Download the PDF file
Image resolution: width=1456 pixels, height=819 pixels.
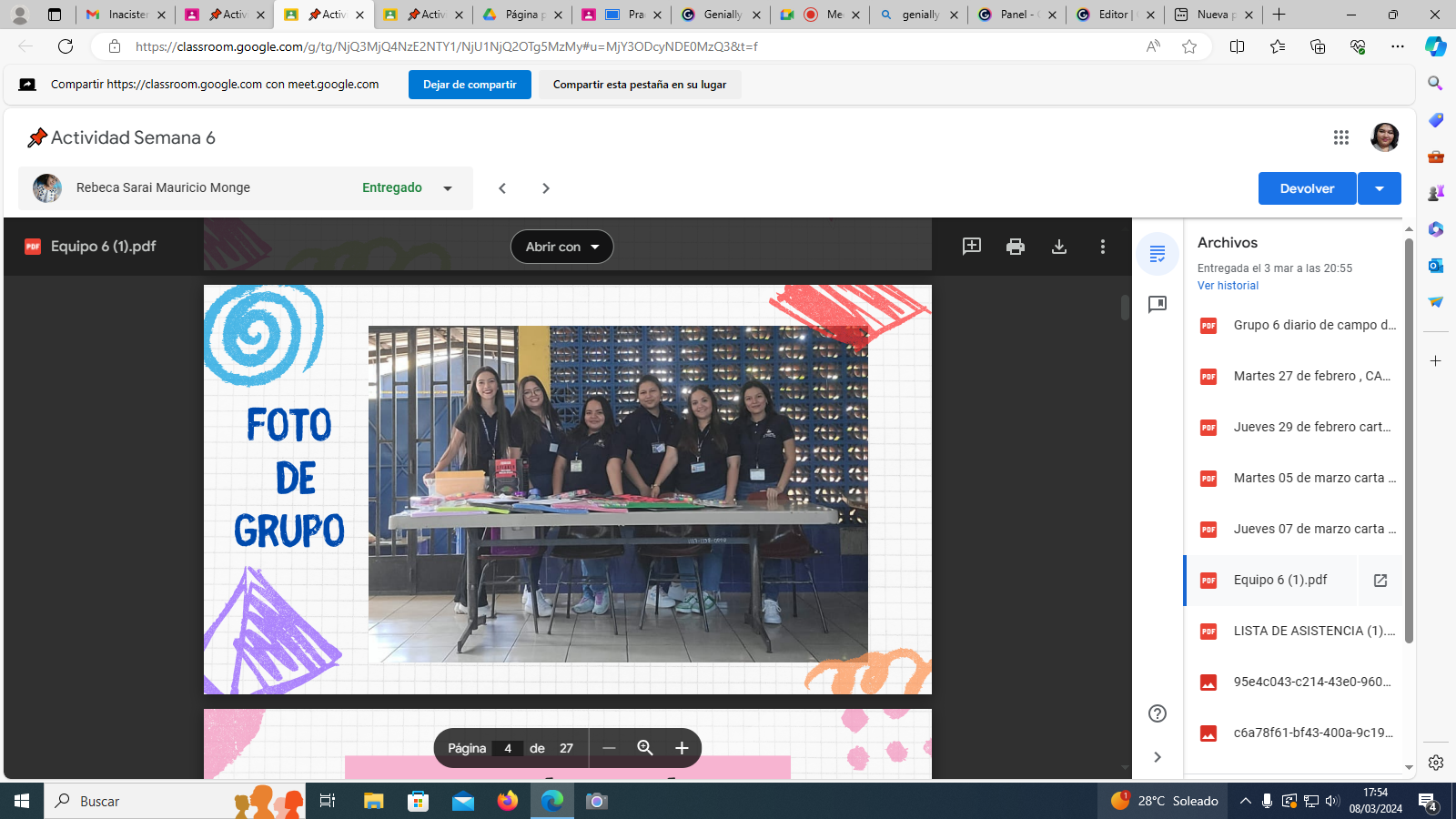[x=1059, y=247]
